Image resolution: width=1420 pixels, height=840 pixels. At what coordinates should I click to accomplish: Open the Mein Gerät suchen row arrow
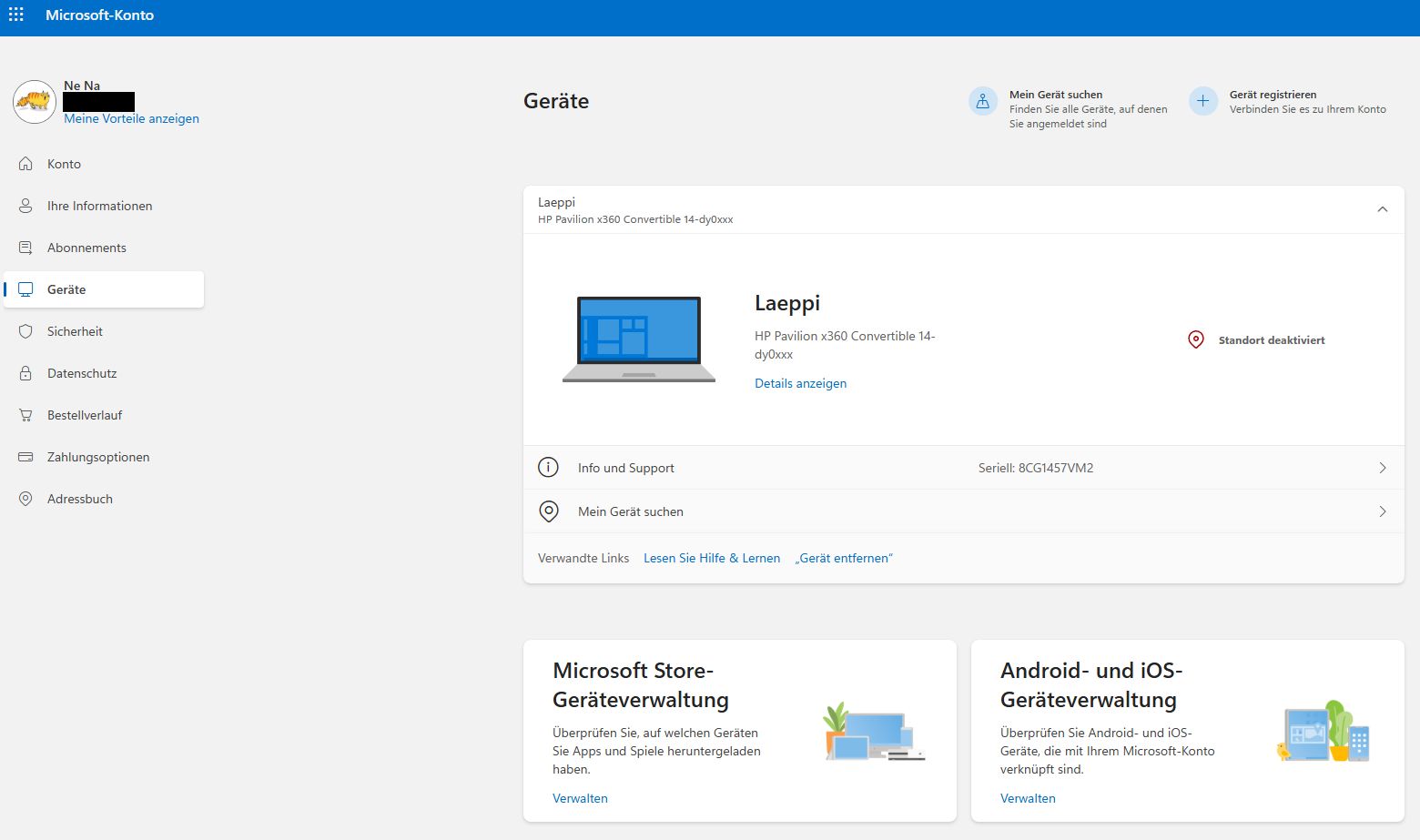pos(1383,511)
